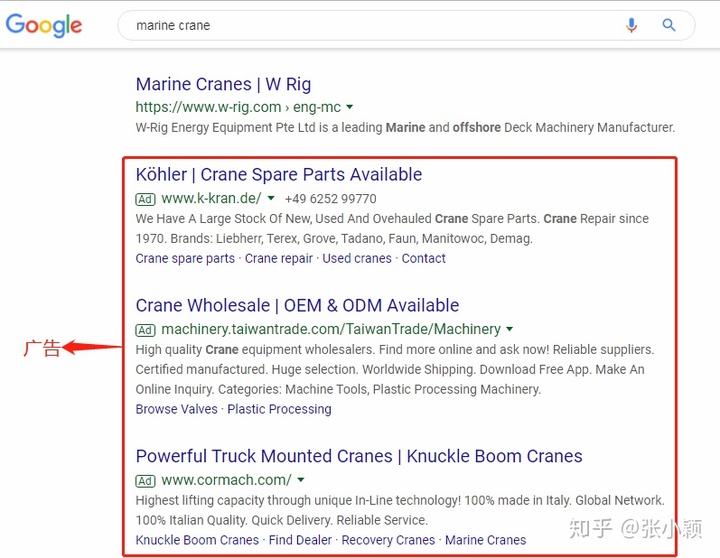Open the Marine Cranes sitelink

tap(485, 540)
